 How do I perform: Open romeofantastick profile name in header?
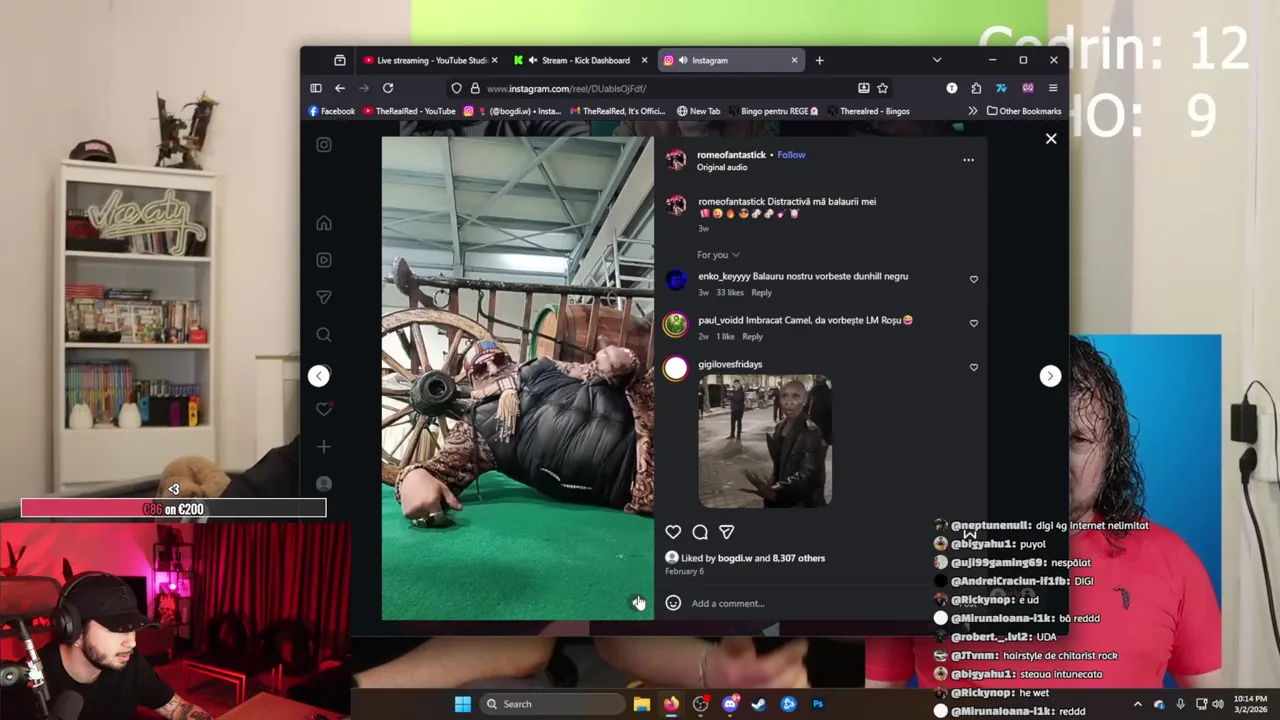731,155
